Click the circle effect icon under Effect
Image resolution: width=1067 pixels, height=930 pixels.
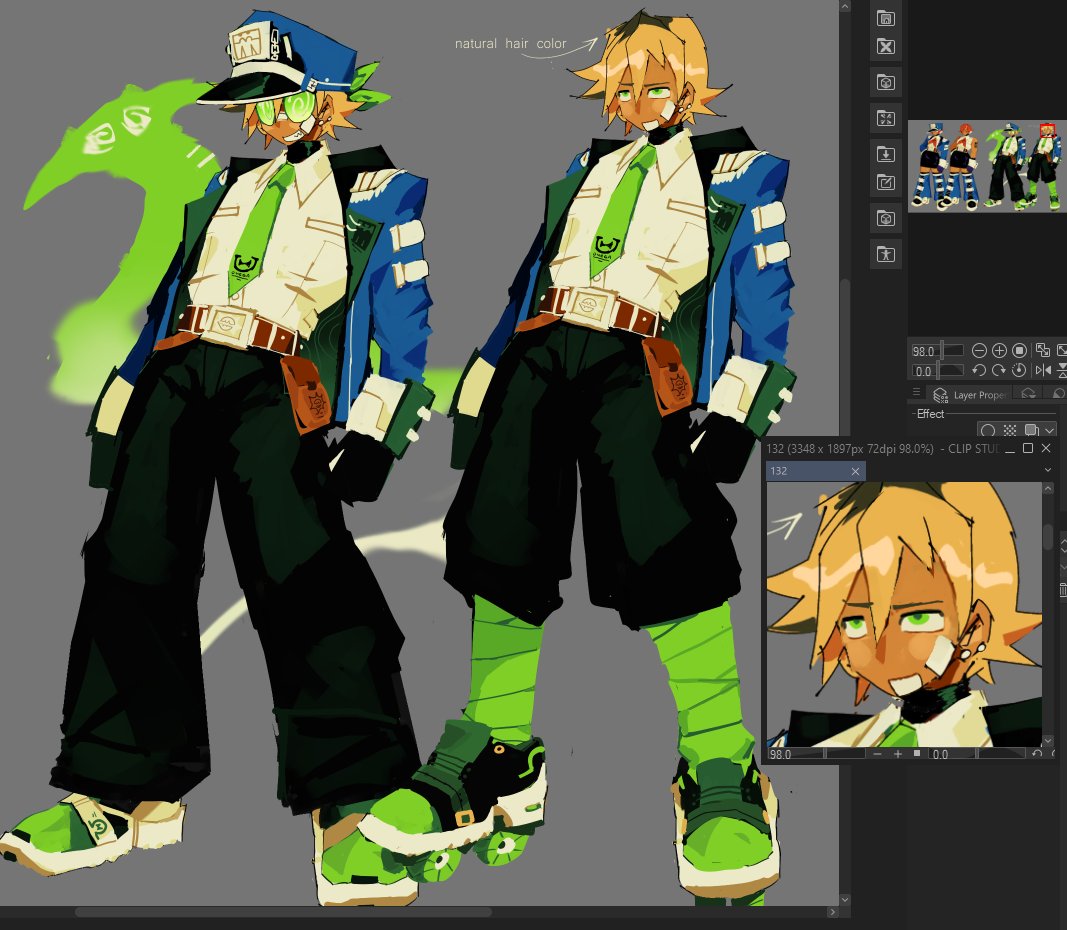[988, 430]
